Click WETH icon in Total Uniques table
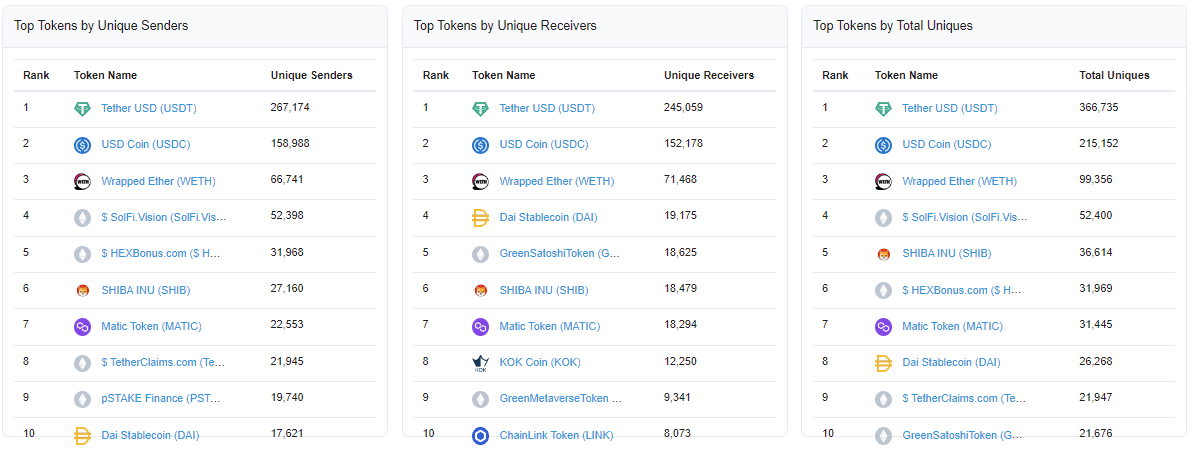Screen dimensions: 1191x449 883,182
